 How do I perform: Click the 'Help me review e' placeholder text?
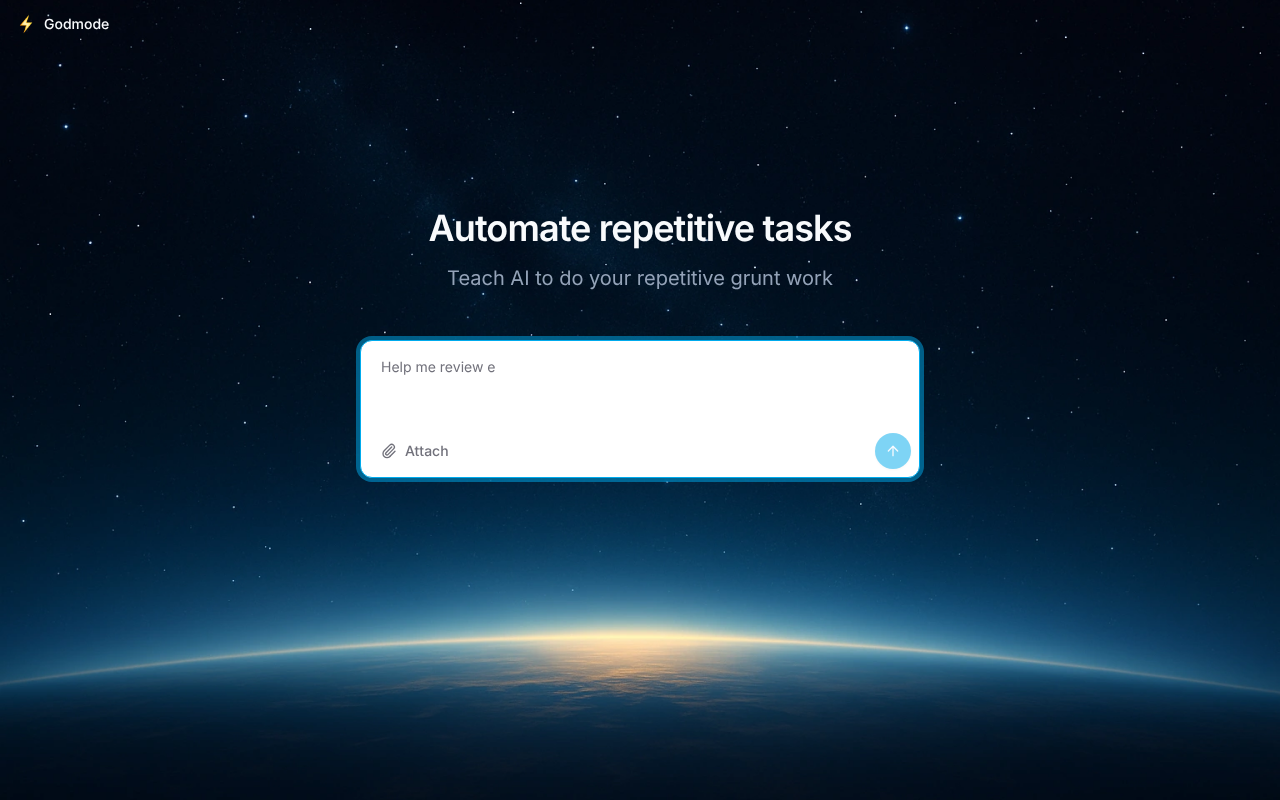coord(438,367)
